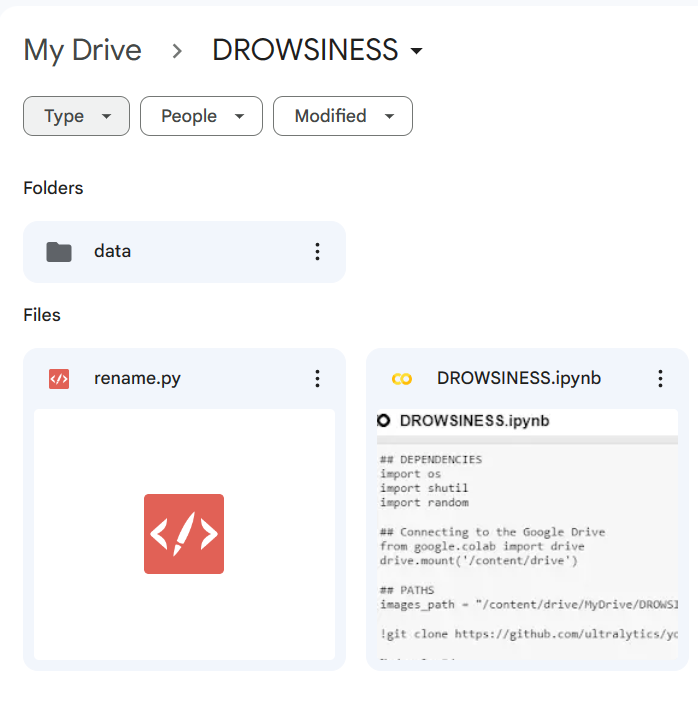
Task: Click the small red code icon beside rename.py
Action: tap(59, 379)
